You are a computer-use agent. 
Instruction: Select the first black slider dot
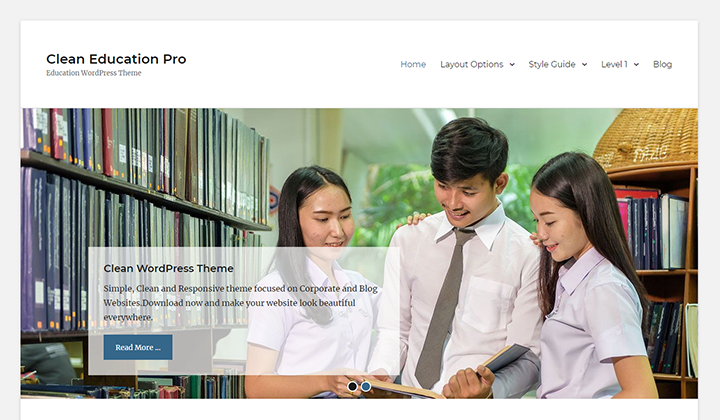point(352,386)
